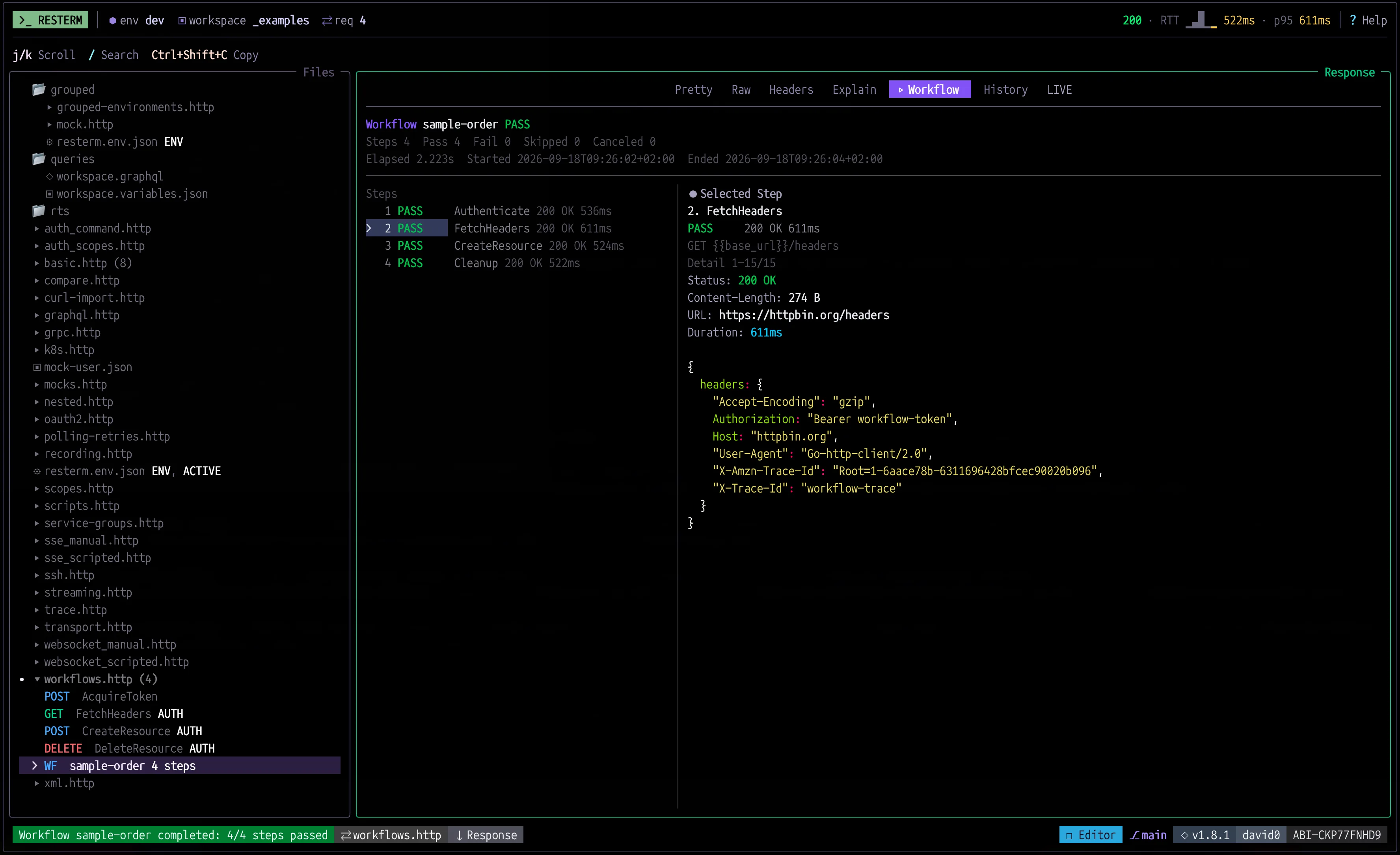The width and height of the screenshot is (1400, 855).
Task: Click workflow completed status message
Action: coord(173,835)
